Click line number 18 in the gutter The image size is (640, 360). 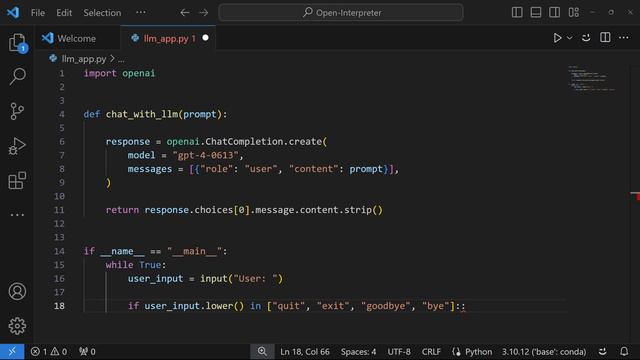59,306
